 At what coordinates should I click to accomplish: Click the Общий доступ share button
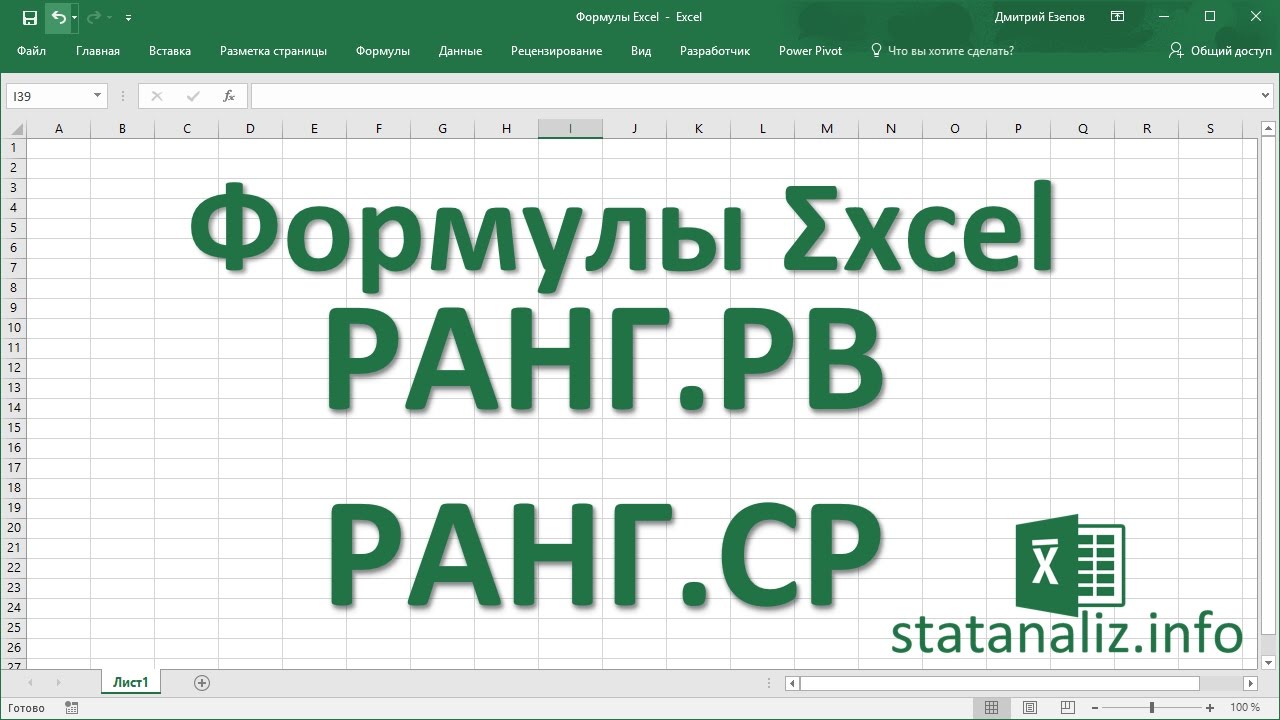click(1220, 50)
